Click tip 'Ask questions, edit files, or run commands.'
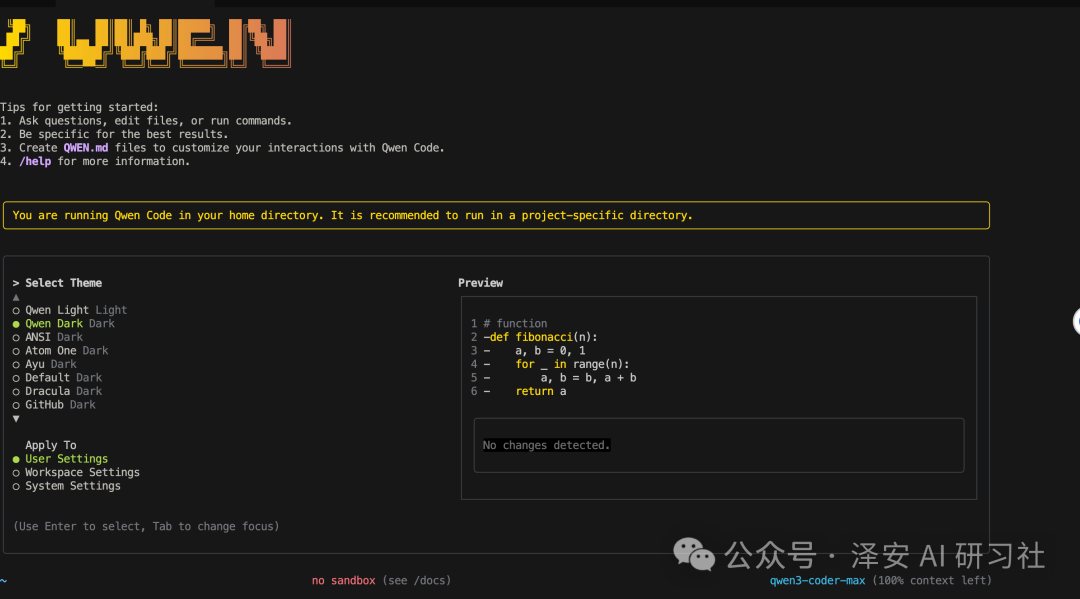The height and width of the screenshot is (599, 1080). [155, 121]
